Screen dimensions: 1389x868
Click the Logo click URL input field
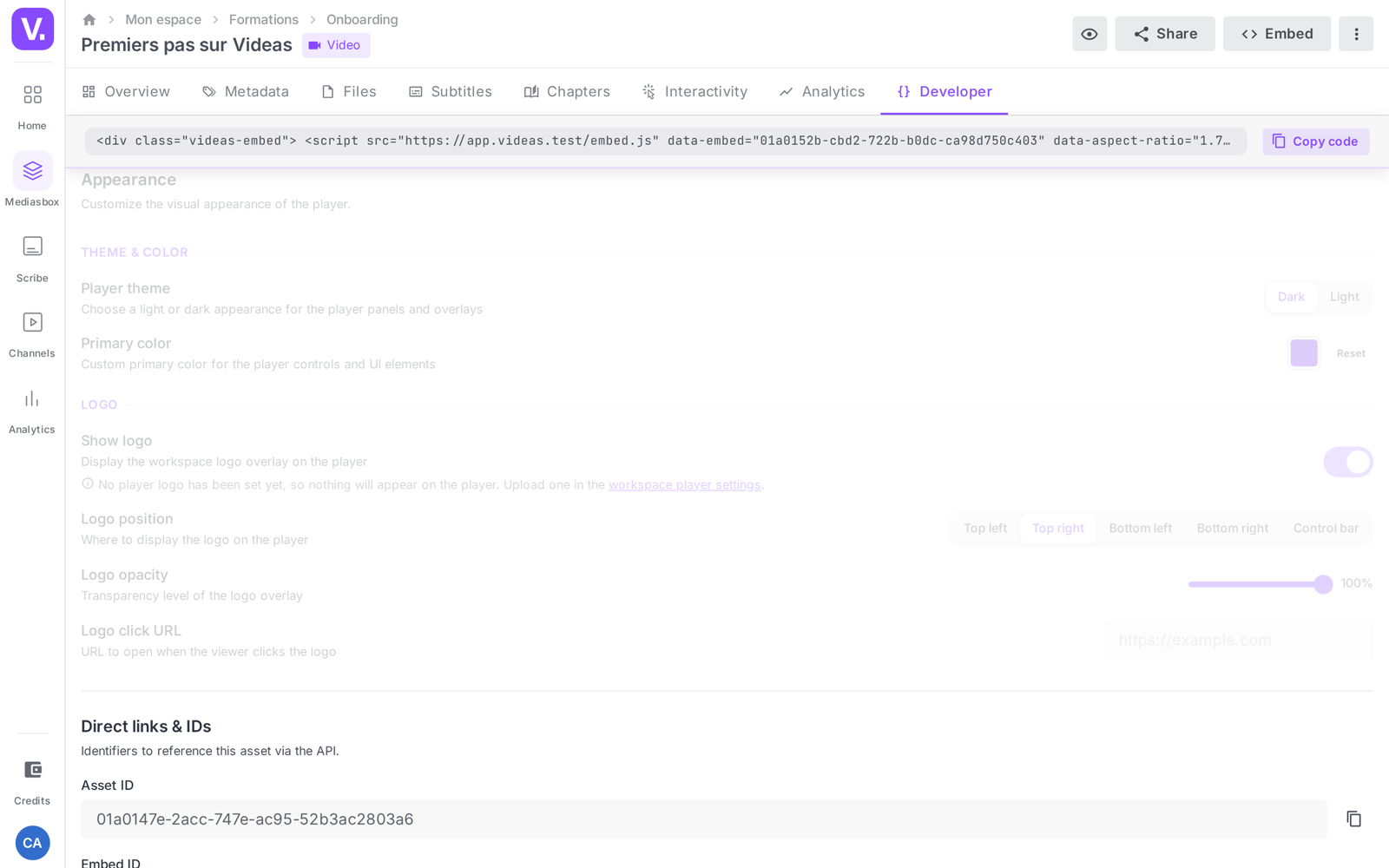click(1238, 641)
